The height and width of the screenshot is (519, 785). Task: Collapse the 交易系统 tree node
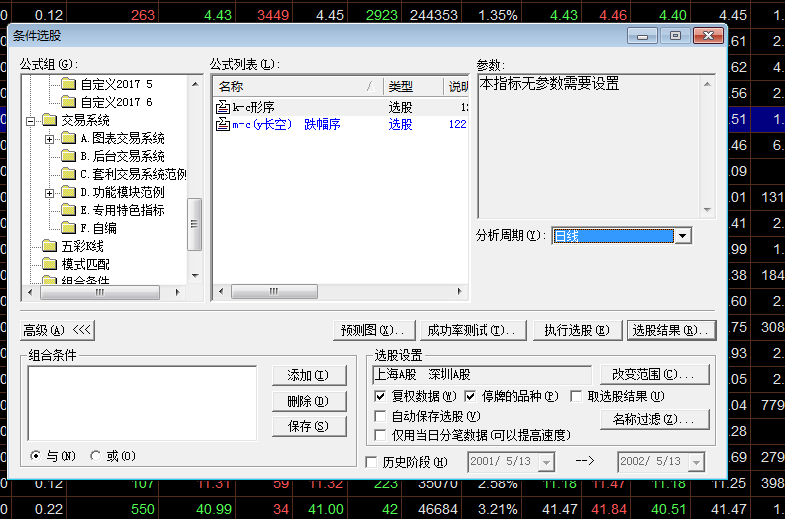[x=31, y=121]
